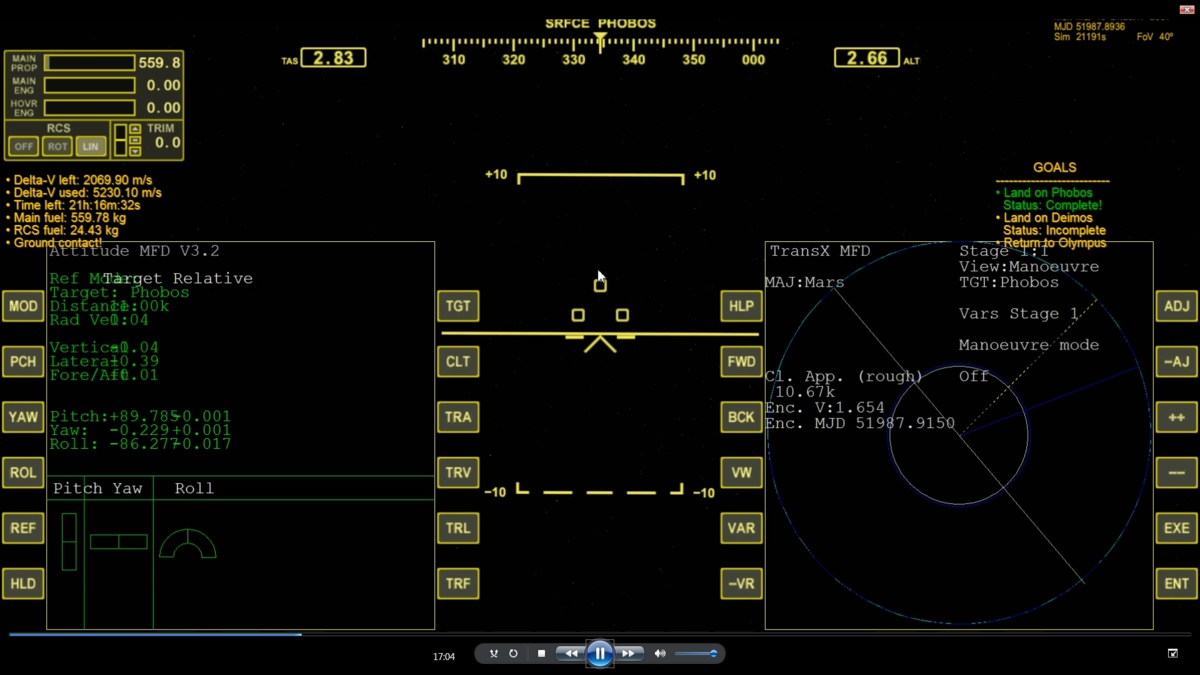This screenshot has width=1200, height=675.
Task: Click the TRV MFD button
Action: point(458,473)
